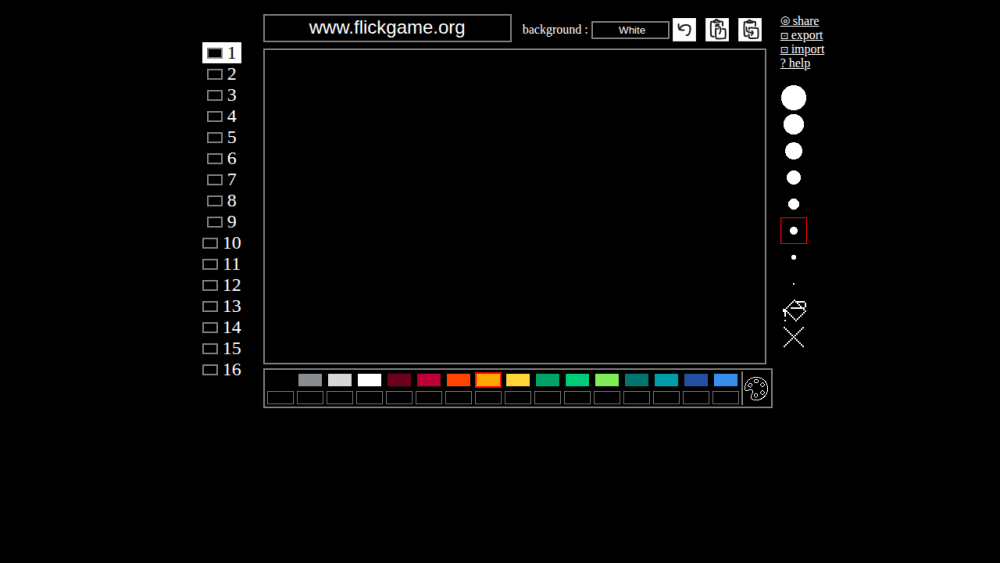Open the share link

pos(800,21)
